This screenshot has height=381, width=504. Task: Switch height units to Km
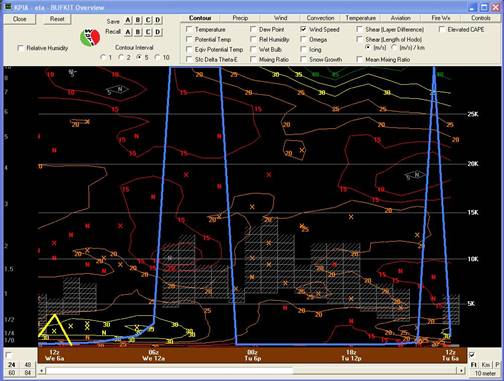(x=486, y=365)
